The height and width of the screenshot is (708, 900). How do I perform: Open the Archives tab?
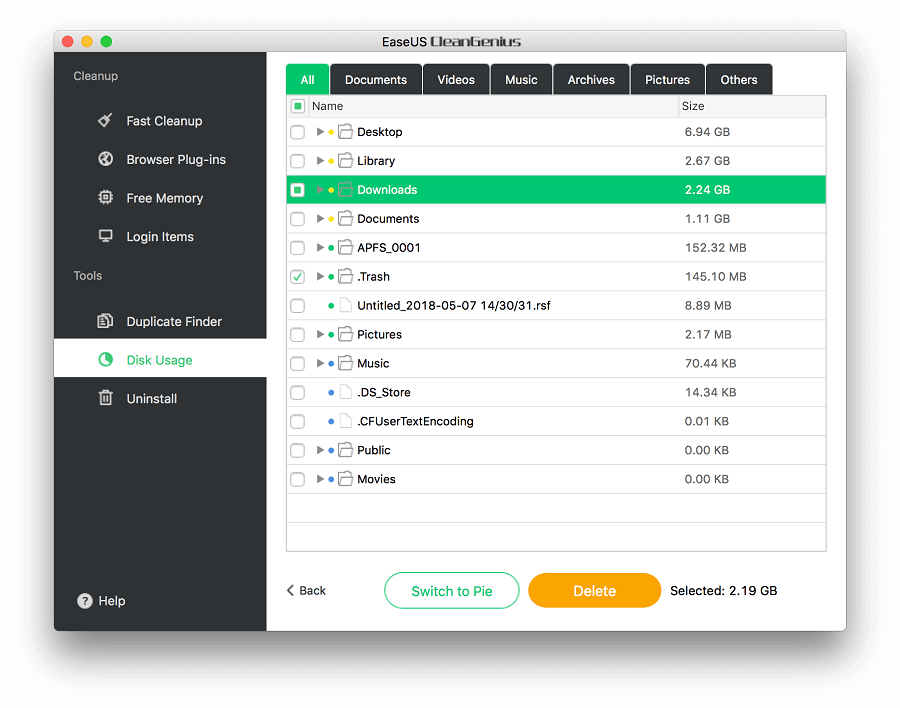(x=591, y=80)
